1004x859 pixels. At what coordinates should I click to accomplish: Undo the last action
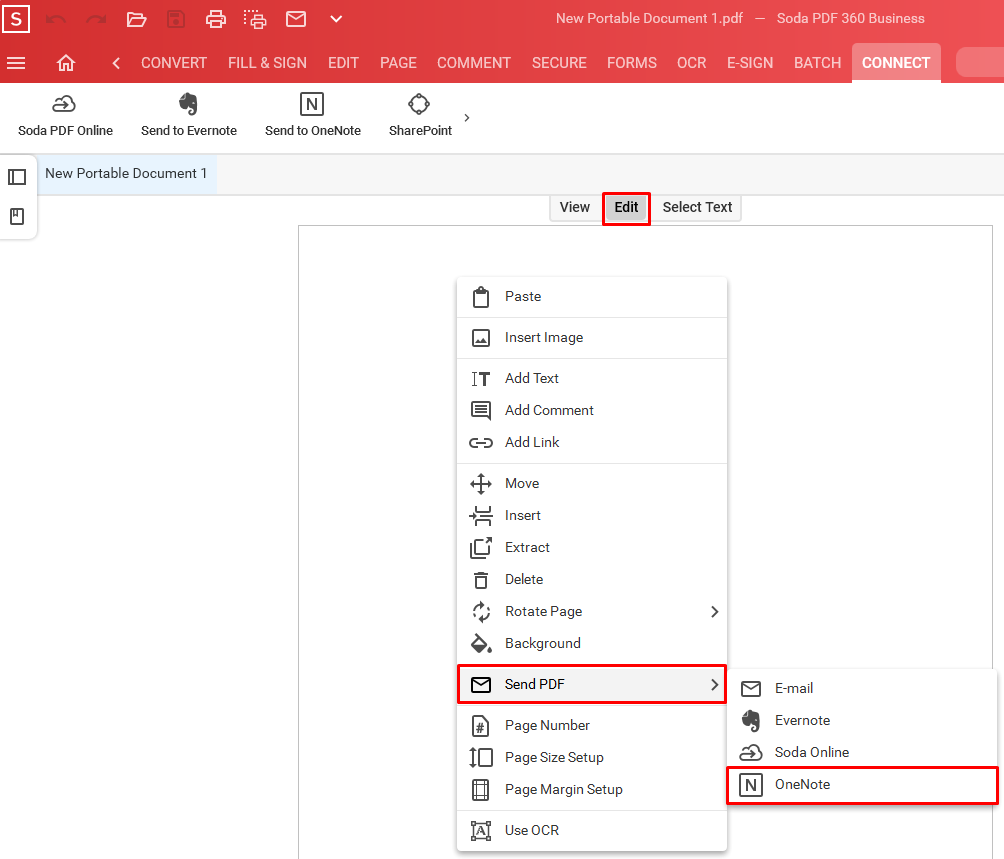click(56, 19)
